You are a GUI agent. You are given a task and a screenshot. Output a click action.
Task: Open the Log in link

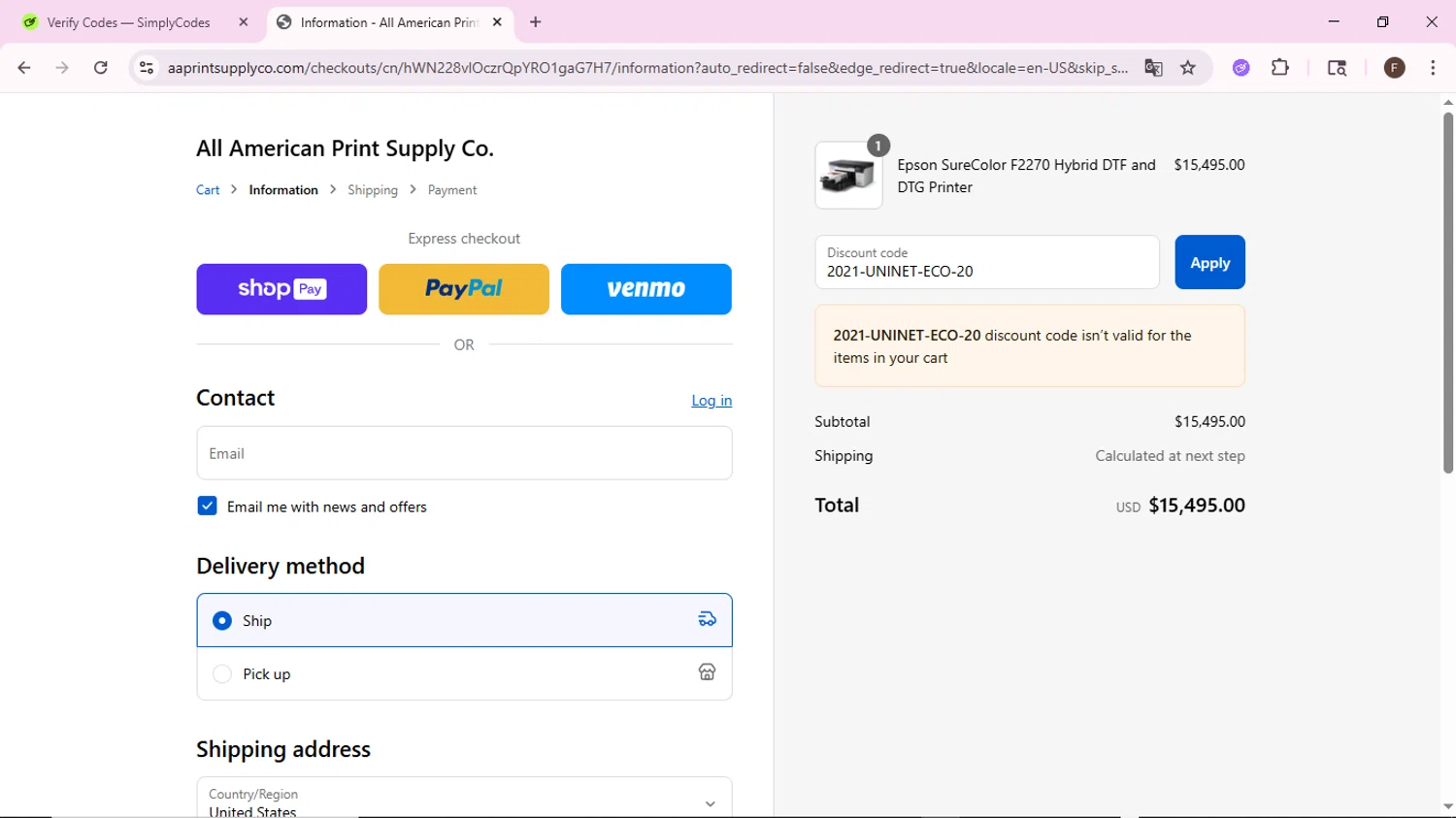pyautogui.click(x=711, y=401)
